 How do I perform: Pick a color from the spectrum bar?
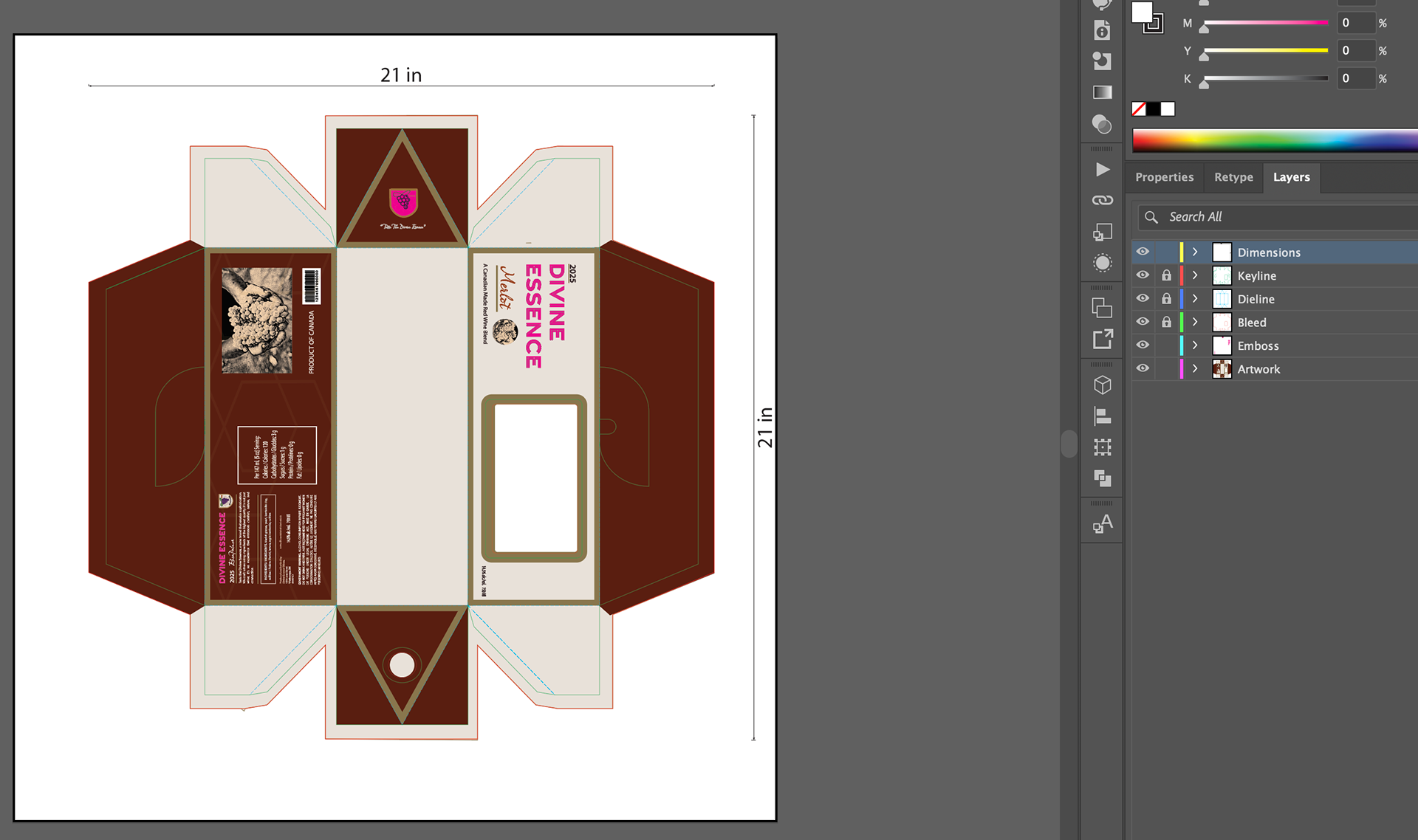1275,140
